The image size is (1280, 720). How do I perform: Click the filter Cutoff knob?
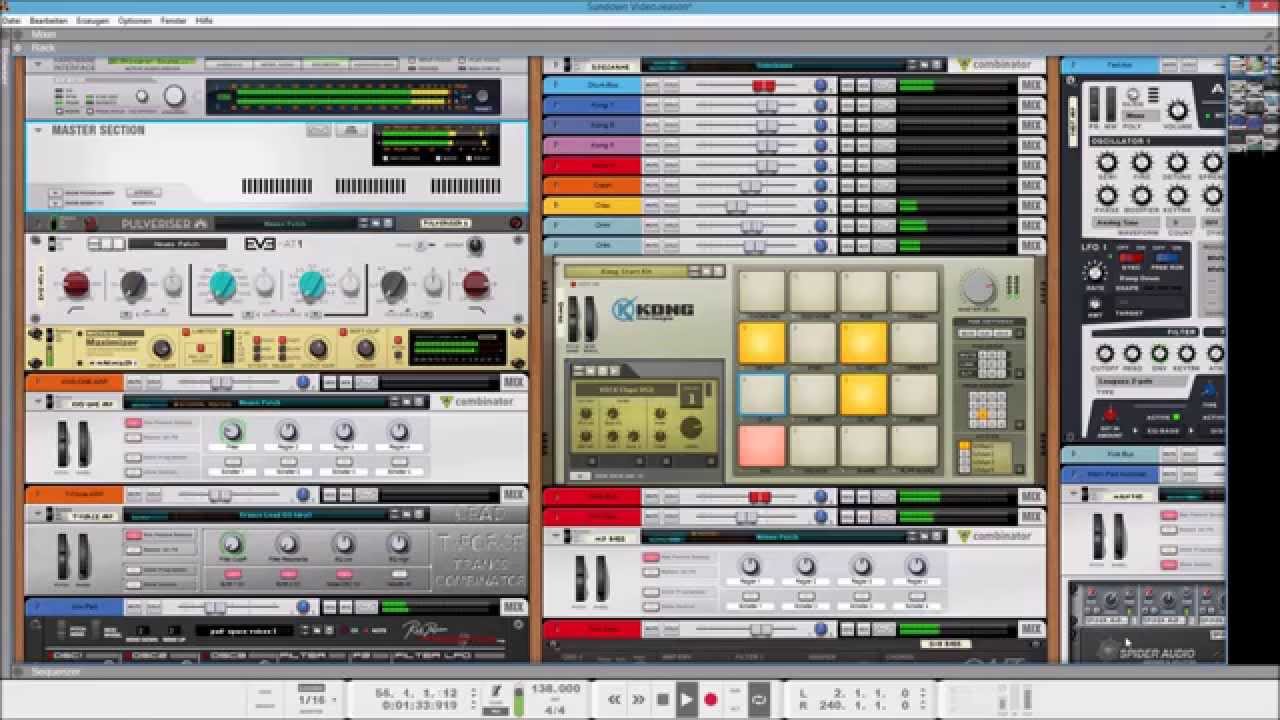click(1105, 353)
